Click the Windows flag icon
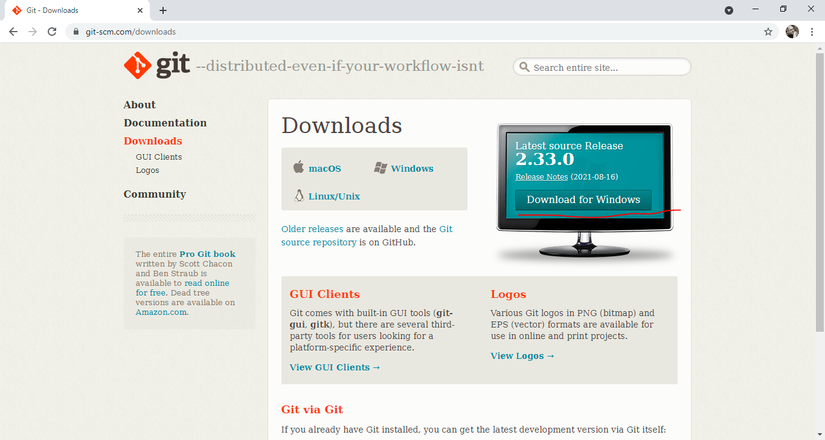 pyautogui.click(x=380, y=168)
